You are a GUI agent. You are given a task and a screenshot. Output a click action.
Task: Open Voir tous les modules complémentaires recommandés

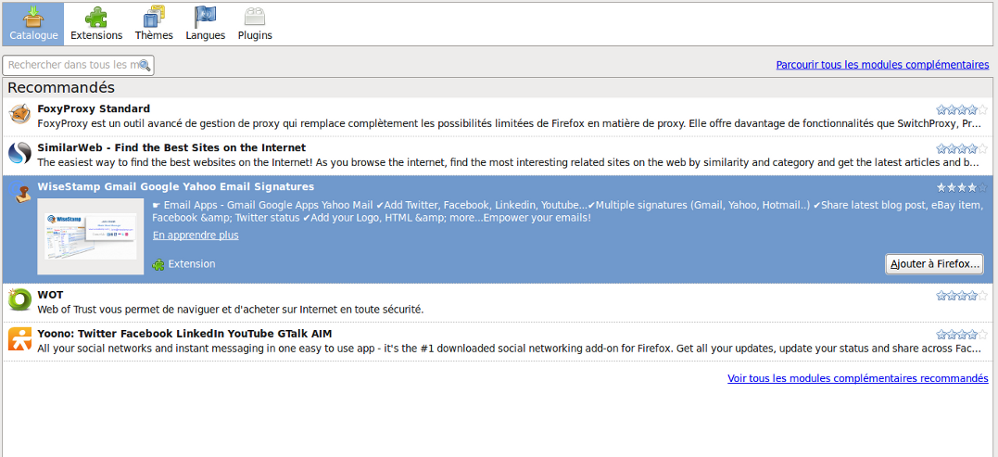click(858, 378)
